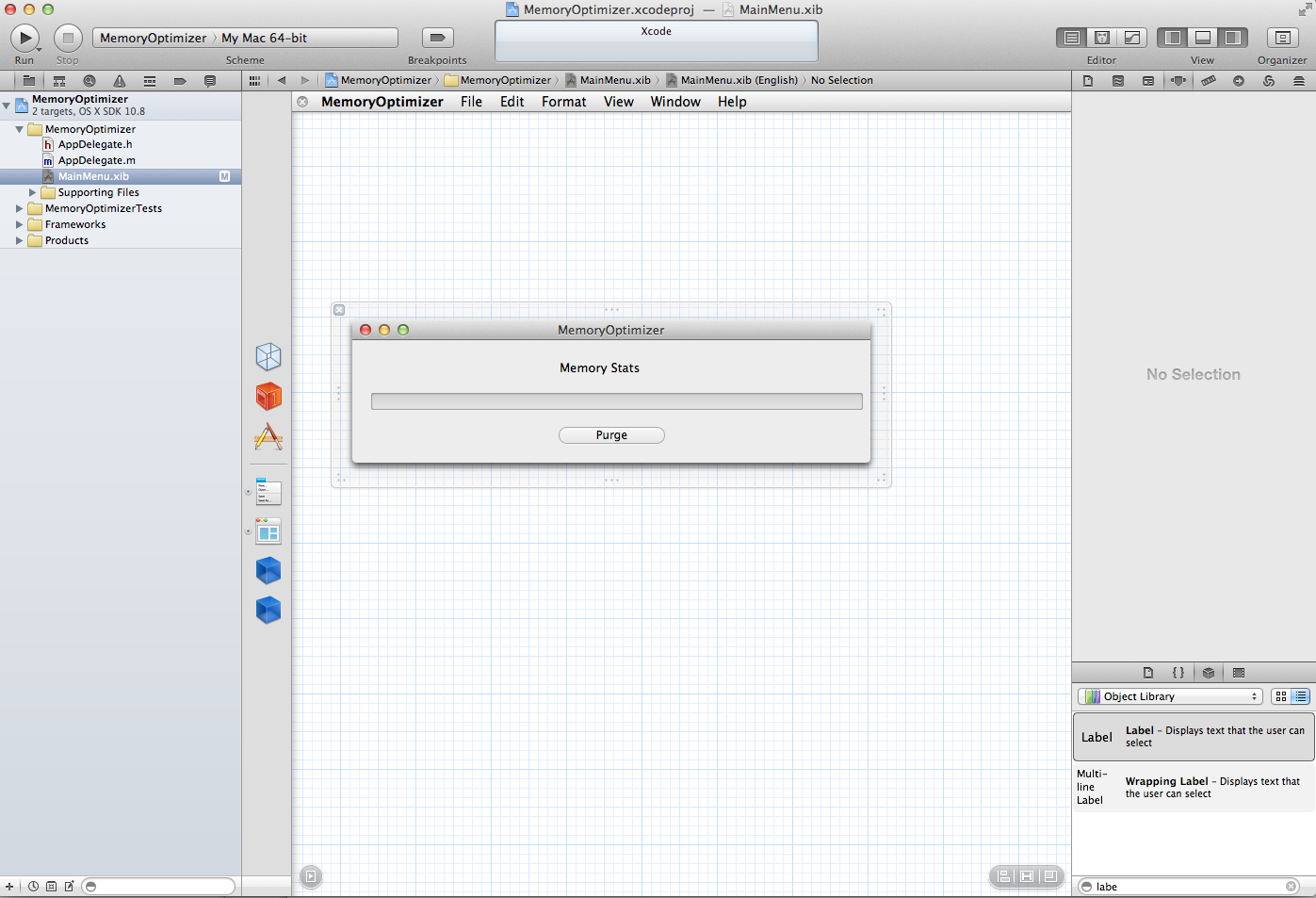Open the View menu in the designed menu bar
The image size is (1316, 898).
[618, 102]
